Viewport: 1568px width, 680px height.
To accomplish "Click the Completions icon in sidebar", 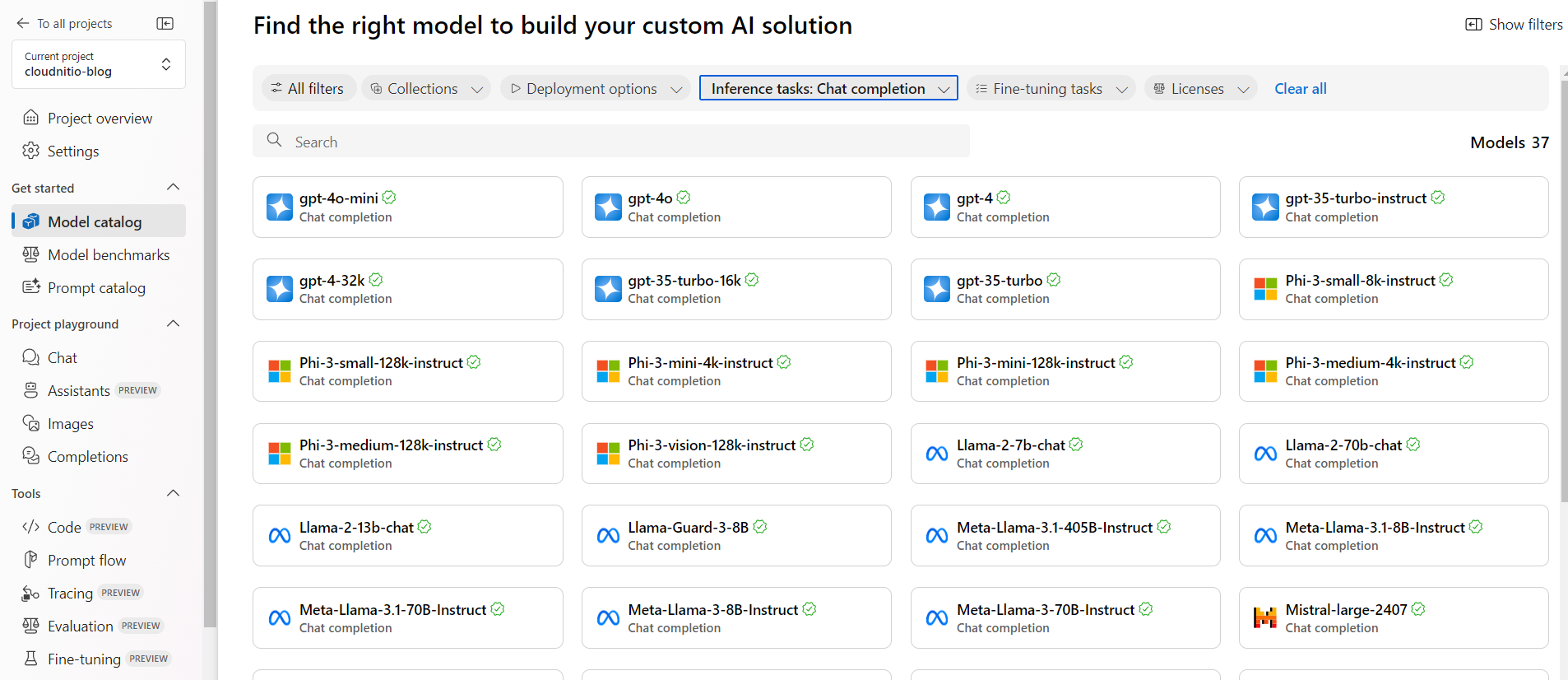I will [30, 456].
